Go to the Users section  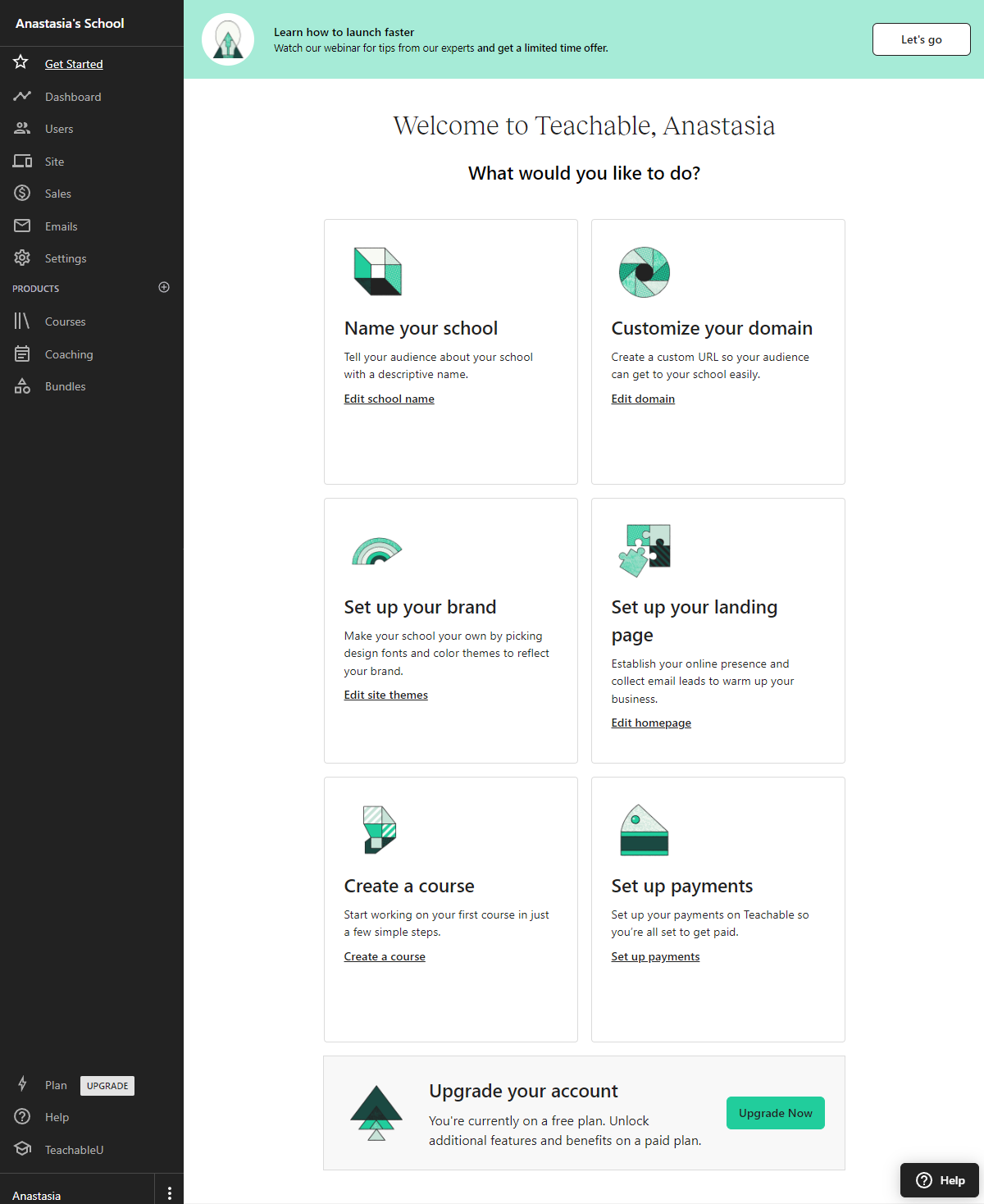(x=59, y=129)
